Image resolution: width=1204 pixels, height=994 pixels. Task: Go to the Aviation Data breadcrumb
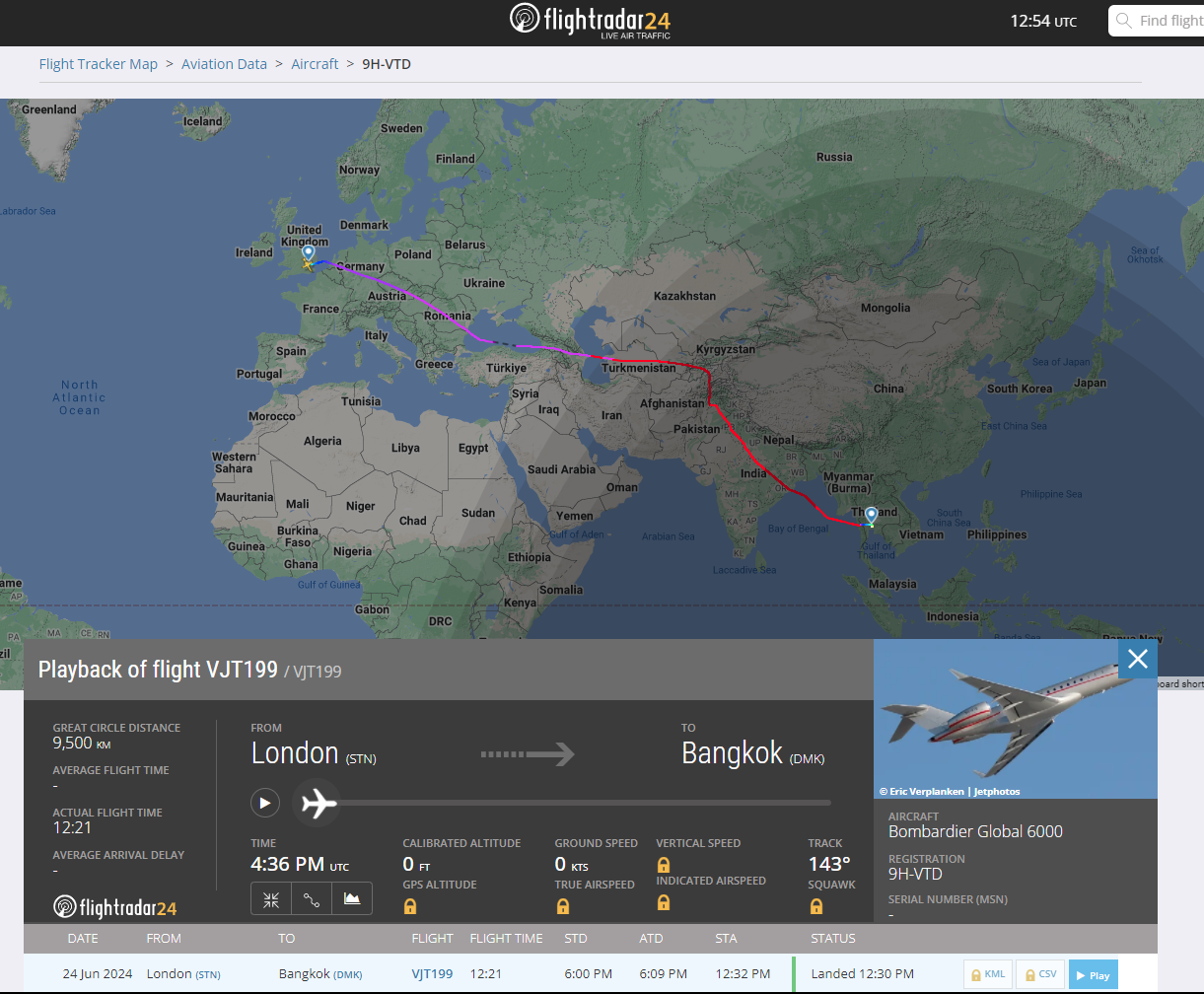[224, 64]
